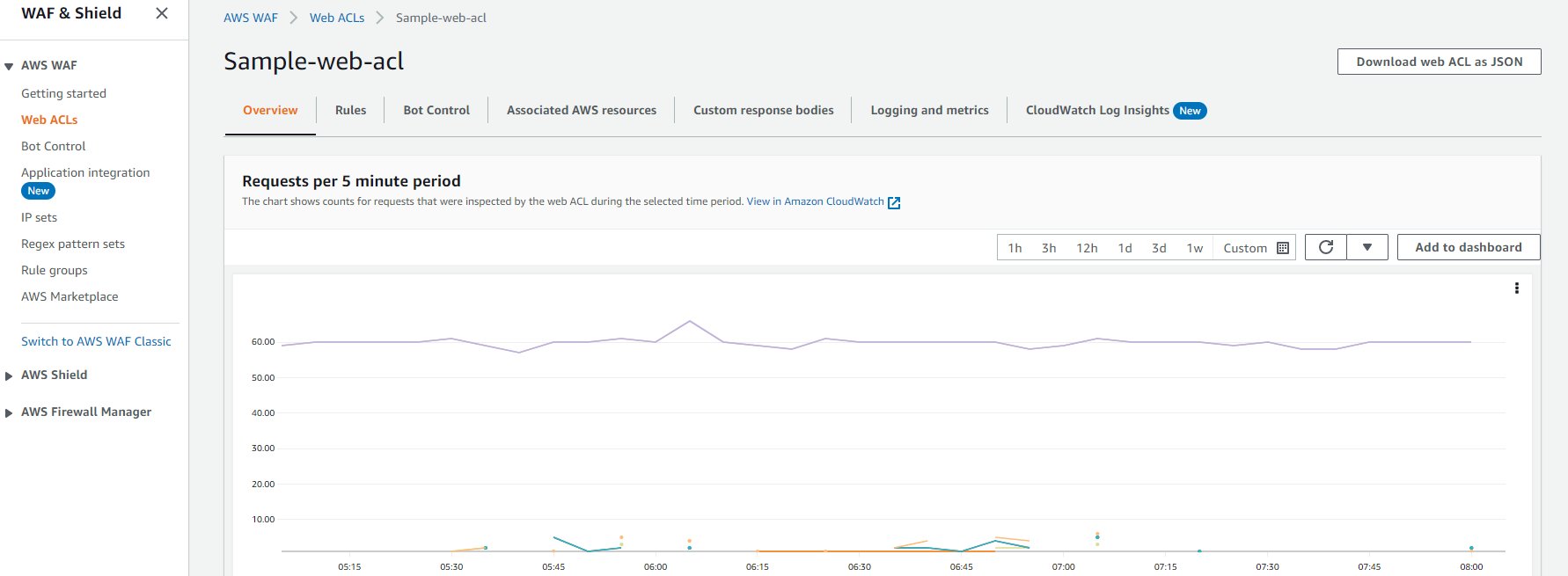Click the Custom time range calendar icon
Viewport: 1568px width, 576px height.
pos(1283,248)
